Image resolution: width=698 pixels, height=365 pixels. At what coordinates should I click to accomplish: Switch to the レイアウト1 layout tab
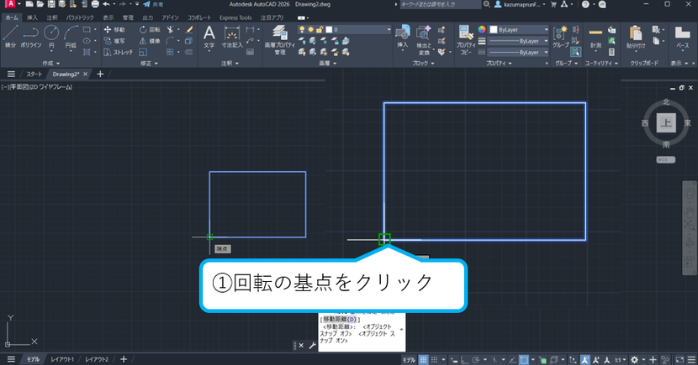point(62,359)
